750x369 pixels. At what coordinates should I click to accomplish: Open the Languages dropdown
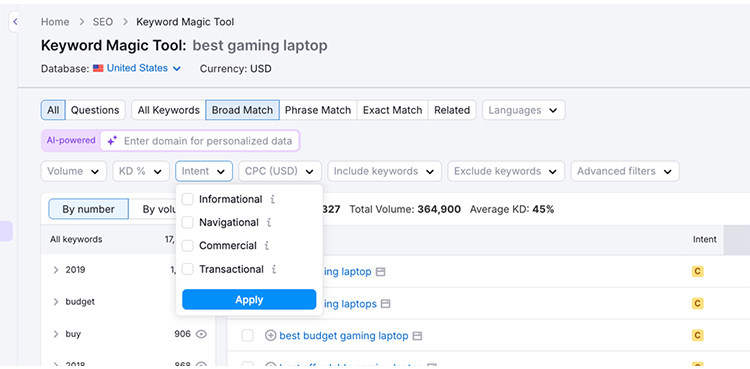[524, 110]
